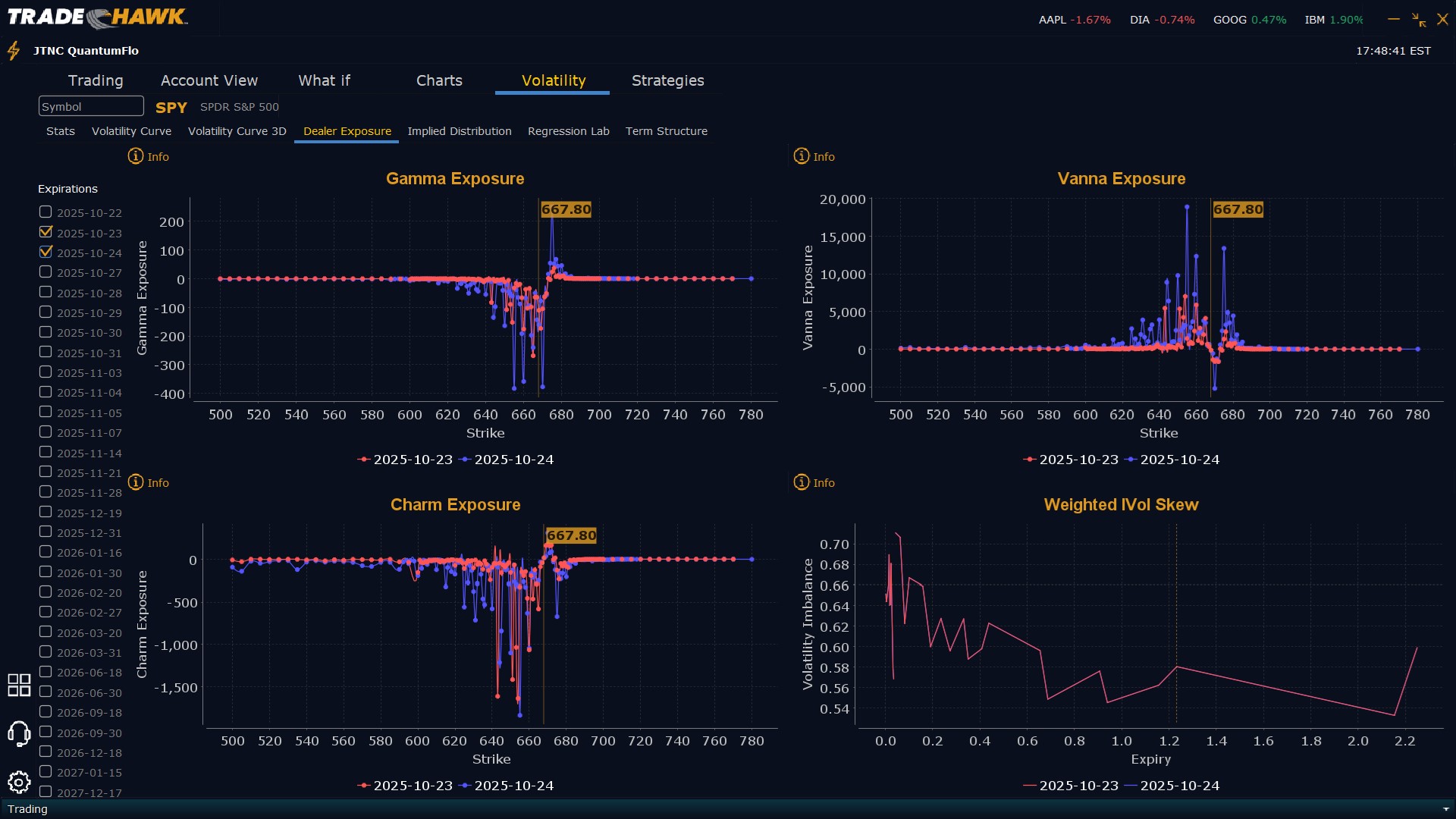Open the Term Structure sub-tab

666,131
